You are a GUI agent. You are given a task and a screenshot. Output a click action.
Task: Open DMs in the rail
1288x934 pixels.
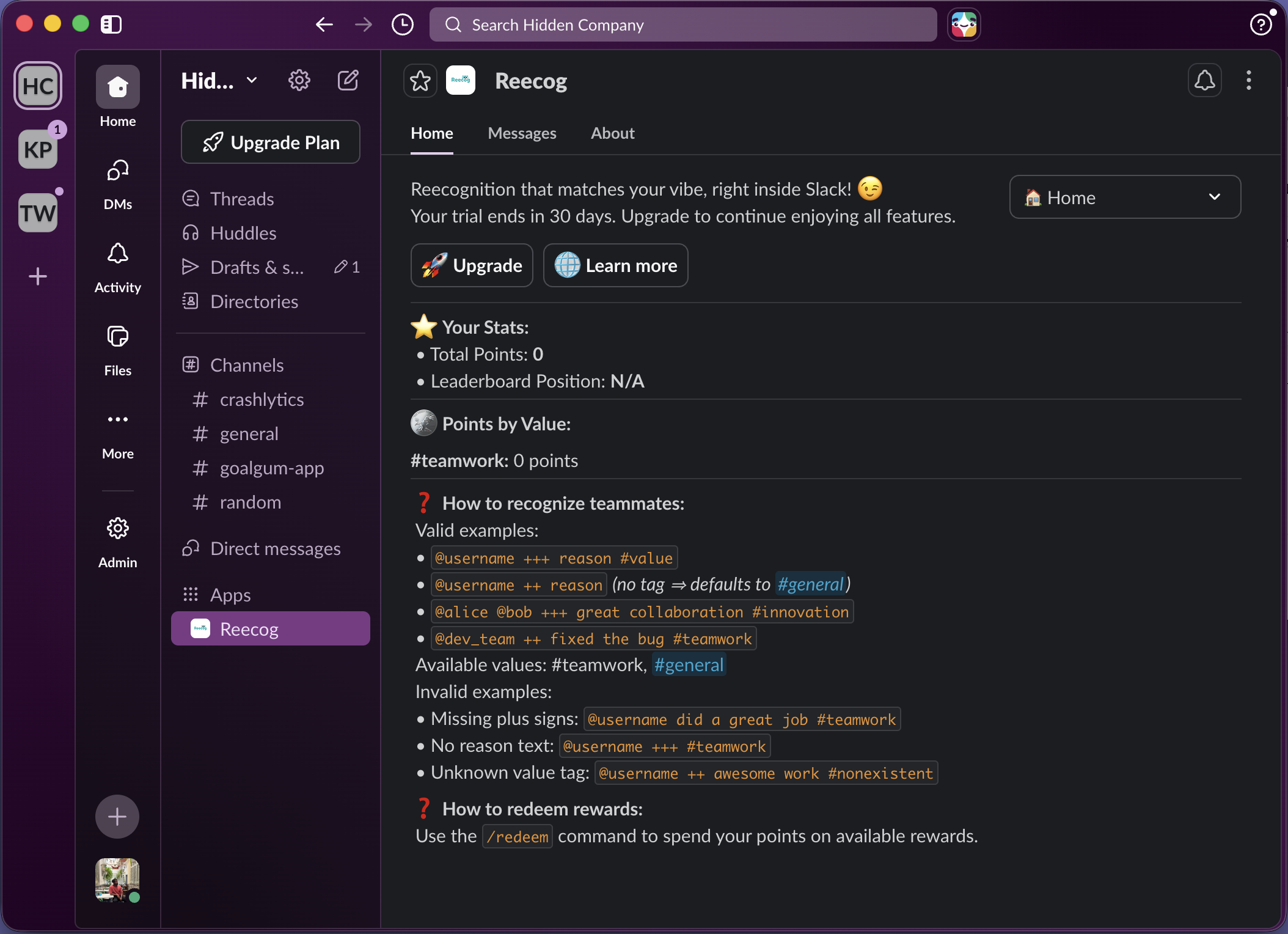(x=118, y=185)
